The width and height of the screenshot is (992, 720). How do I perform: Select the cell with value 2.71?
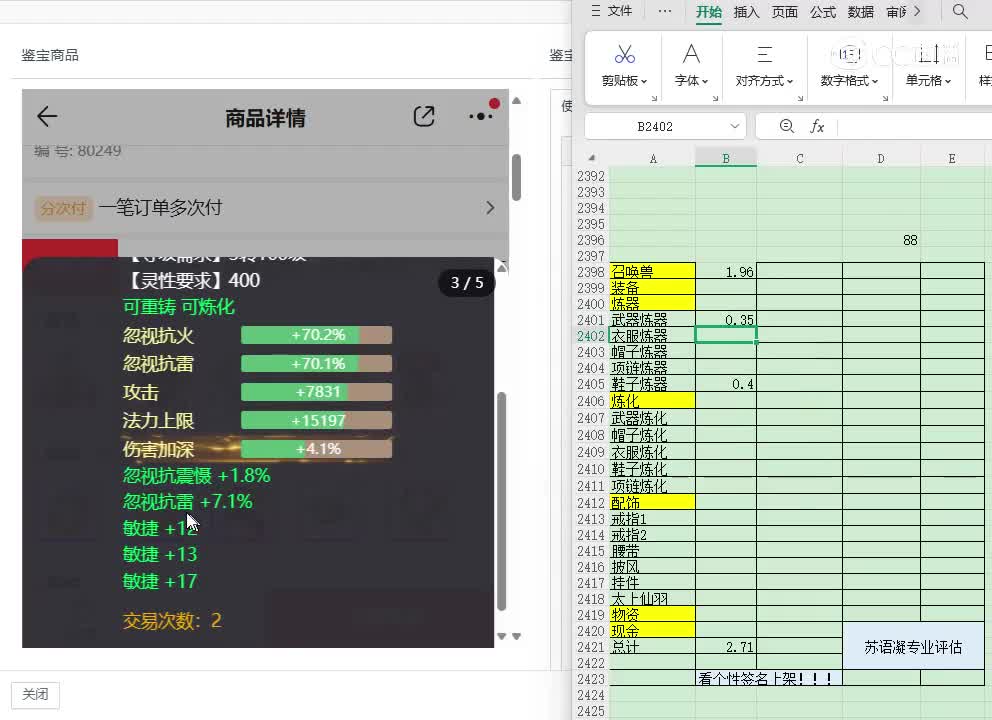[726, 647]
